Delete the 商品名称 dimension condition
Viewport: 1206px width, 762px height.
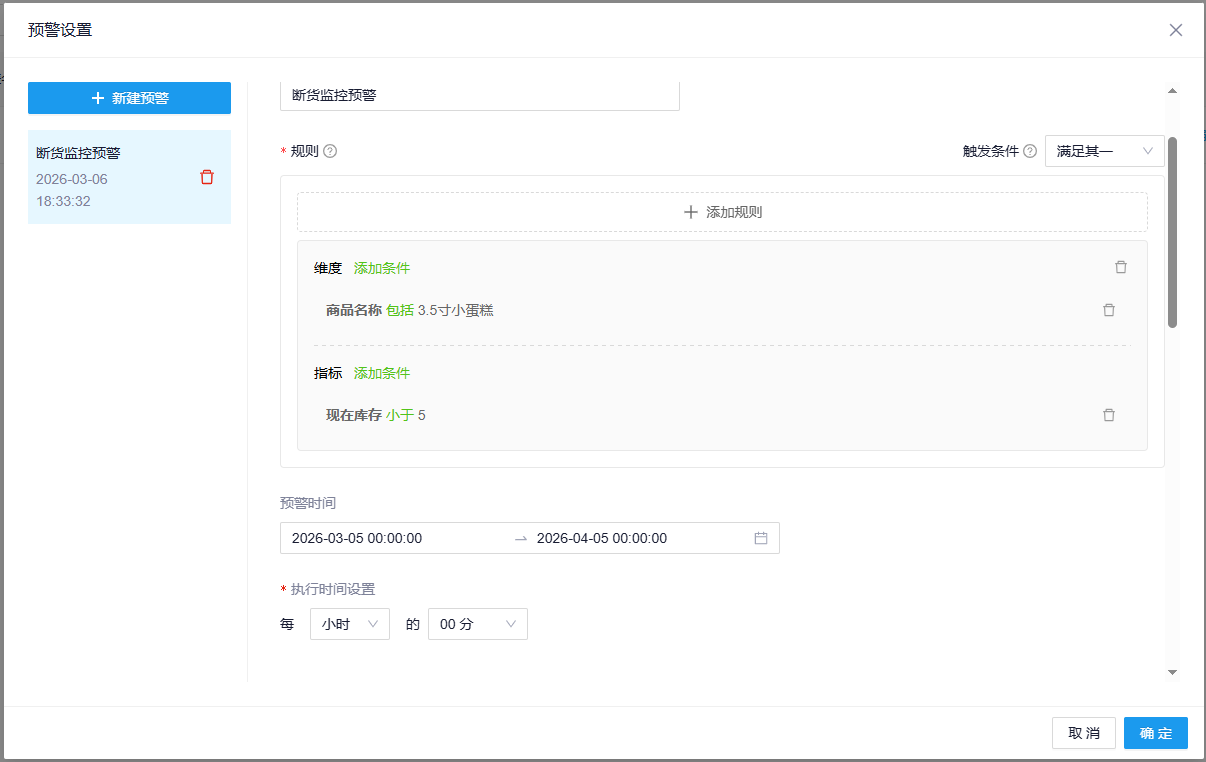(1108, 310)
